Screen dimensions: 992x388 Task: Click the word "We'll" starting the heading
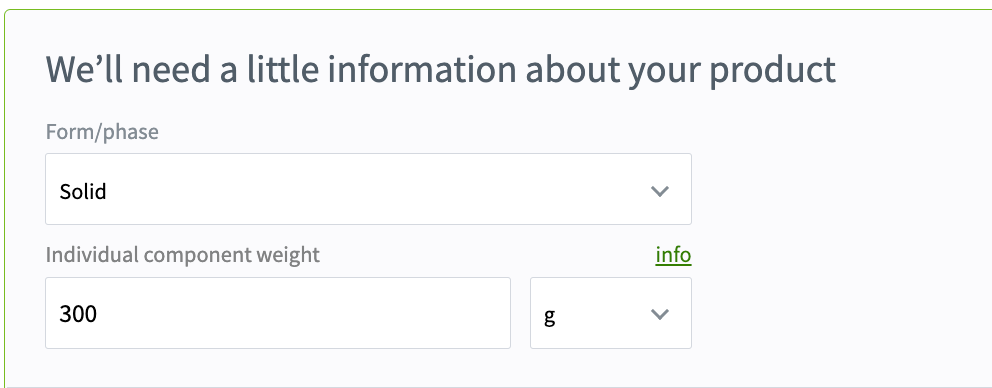[x=85, y=68]
